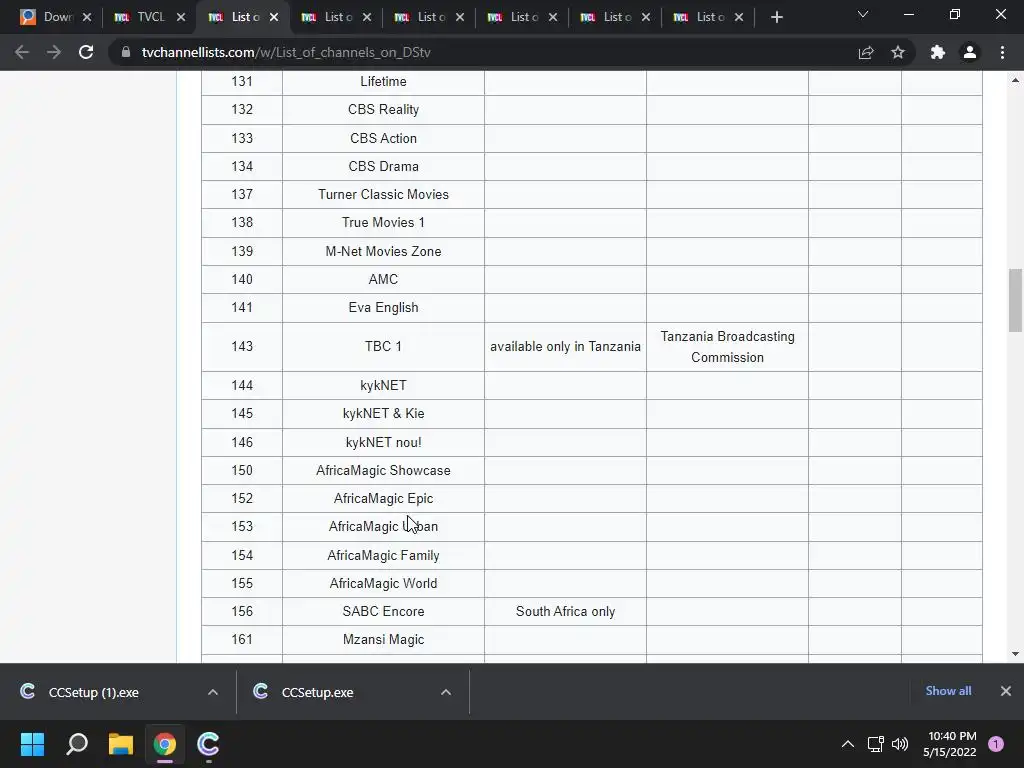The width and height of the screenshot is (1024, 768).
Task: Click the scrollbar down arrow
Action: tap(1015, 654)
